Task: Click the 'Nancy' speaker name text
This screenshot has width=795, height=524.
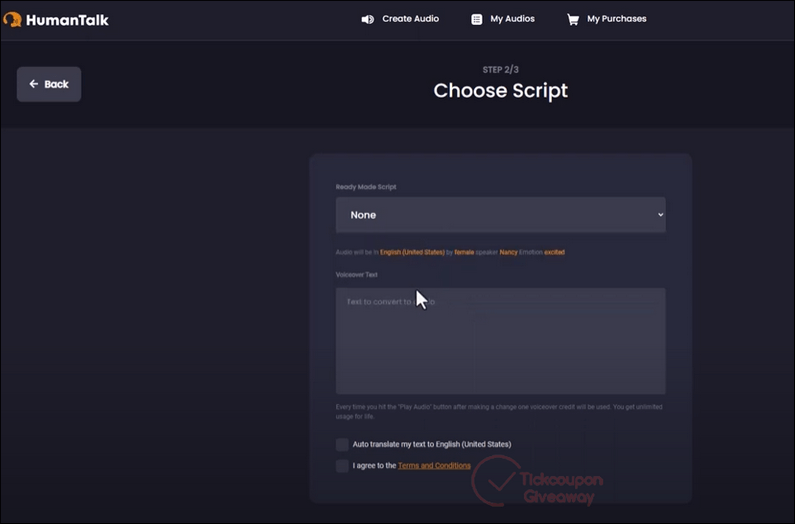Action: [509, 252]
